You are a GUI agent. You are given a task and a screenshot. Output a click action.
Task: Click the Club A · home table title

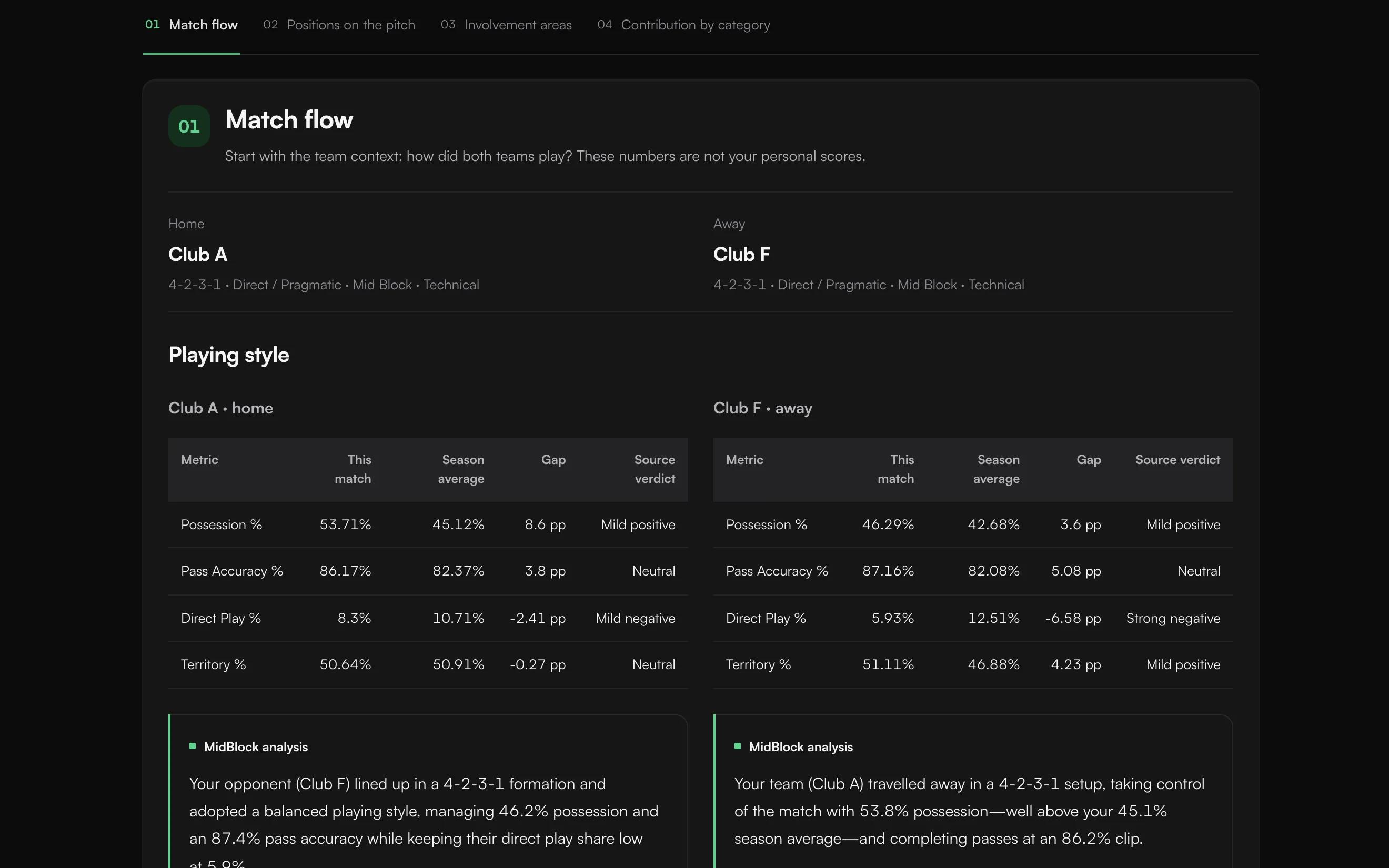[x=220, y=408]
